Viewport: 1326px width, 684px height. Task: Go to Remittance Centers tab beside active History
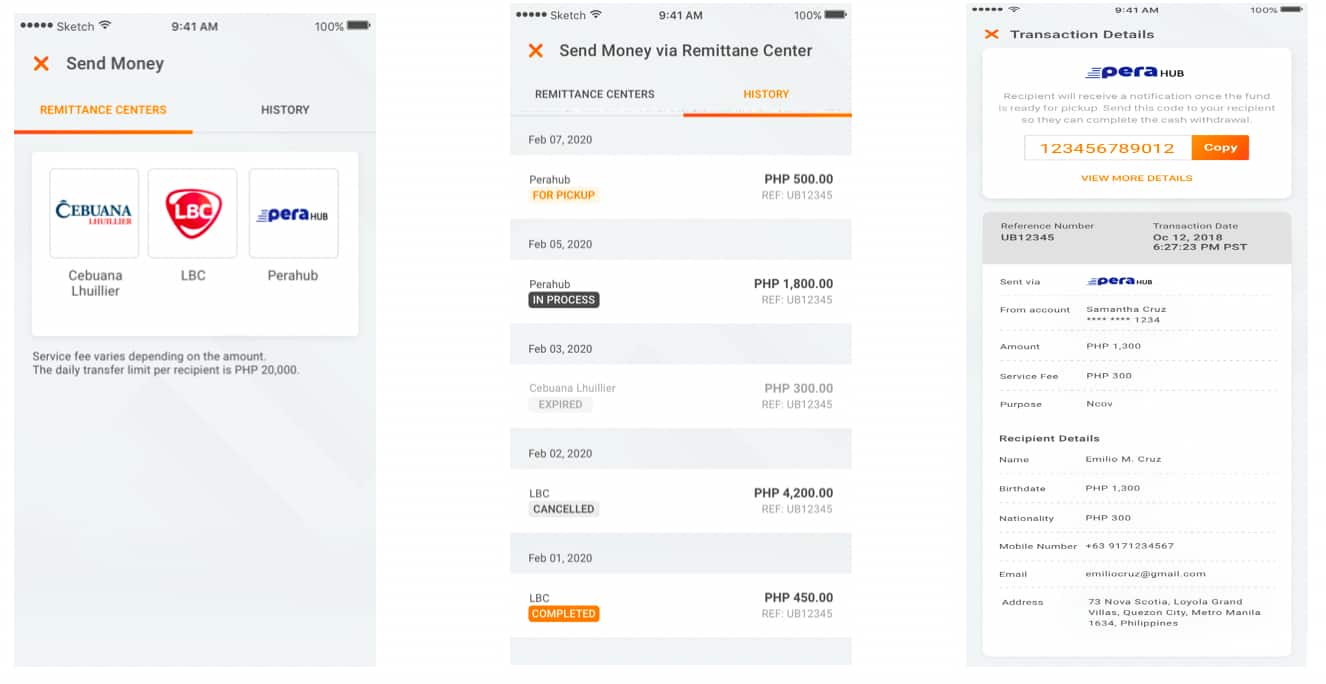coord(595,94)
